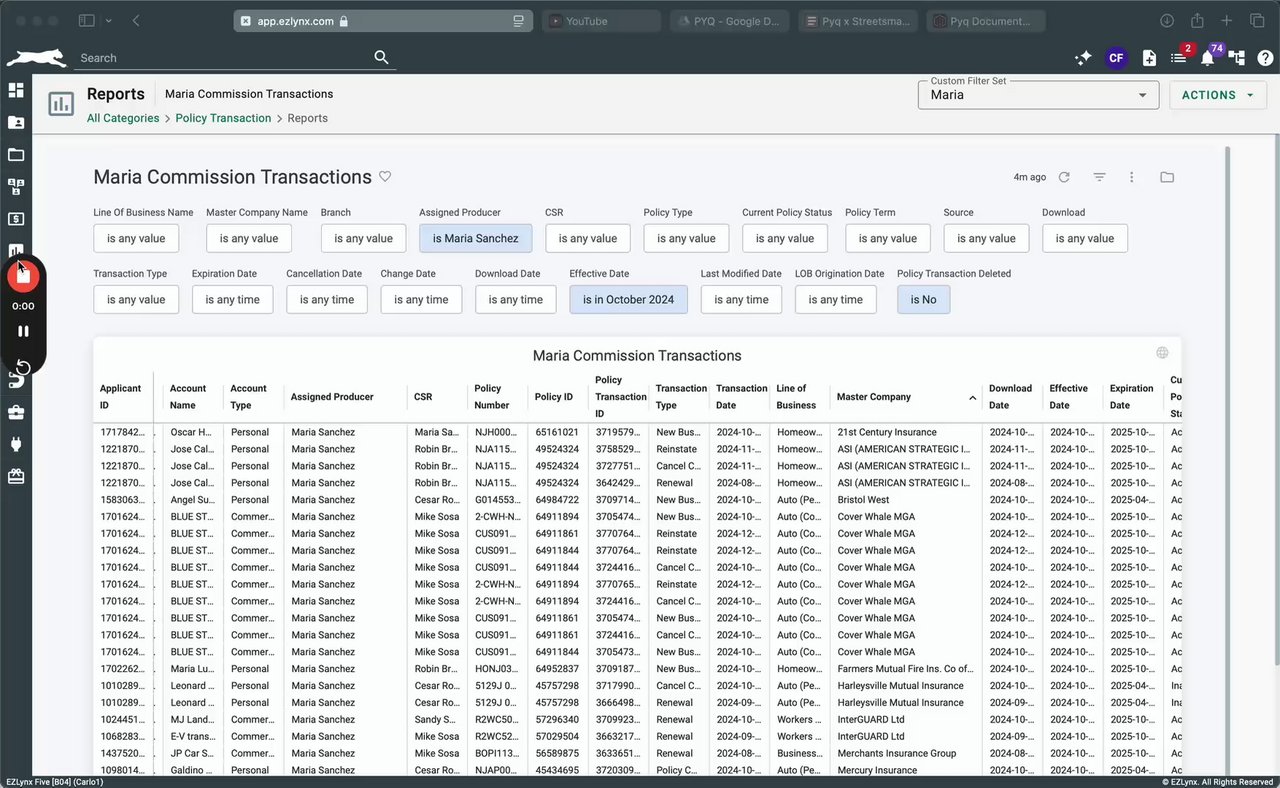Click the 'Mercury Insurance' cell
This screenshot has height=788, width=1280.
[x=877, y=770]
